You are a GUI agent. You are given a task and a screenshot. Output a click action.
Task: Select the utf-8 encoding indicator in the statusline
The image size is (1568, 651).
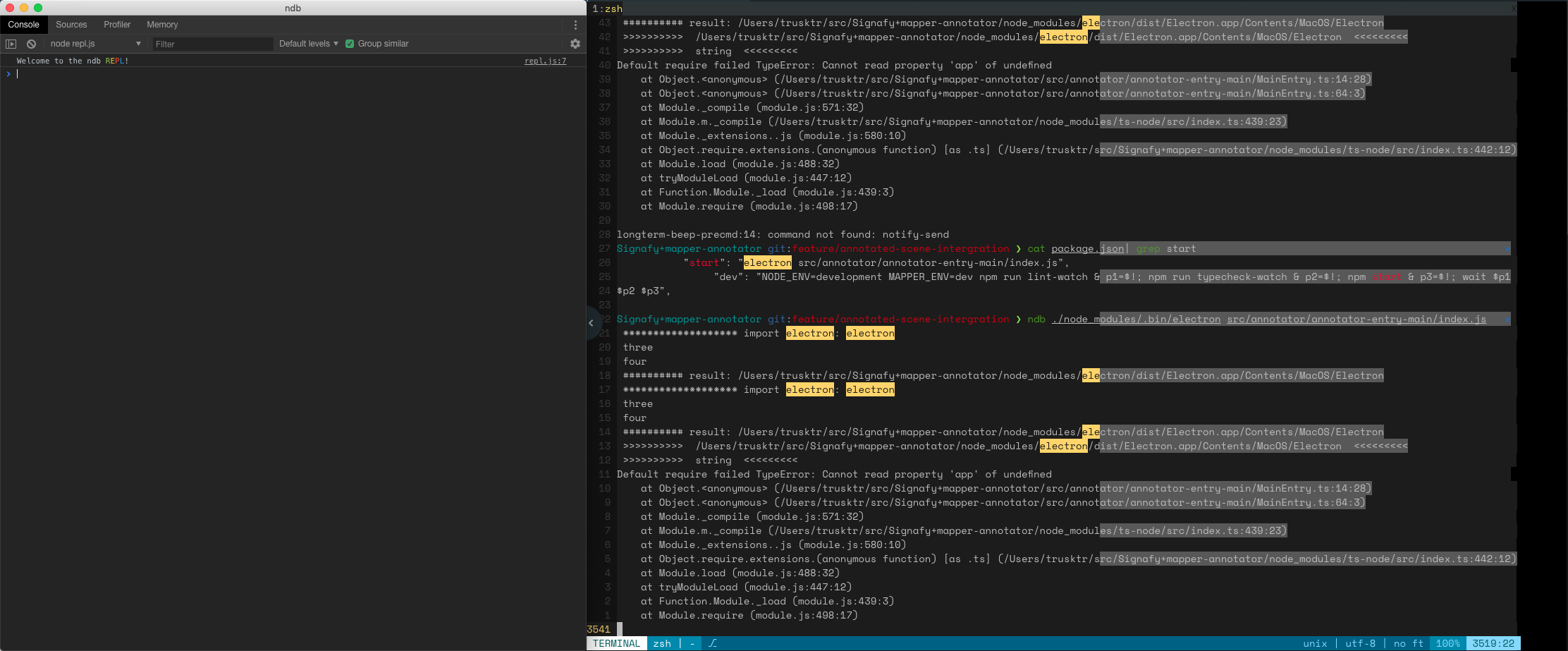[x=1361, y=643]
